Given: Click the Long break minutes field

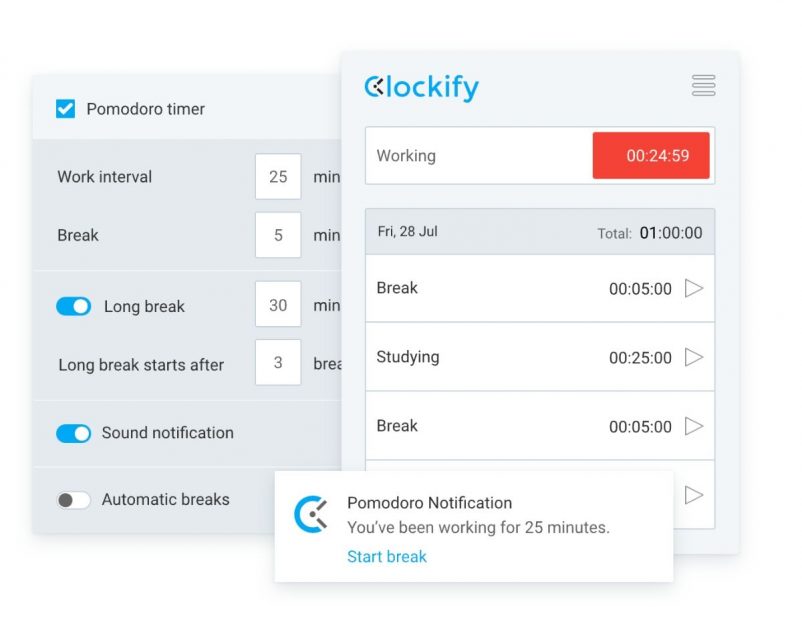Looking at the screenshot, I should 278,305.
